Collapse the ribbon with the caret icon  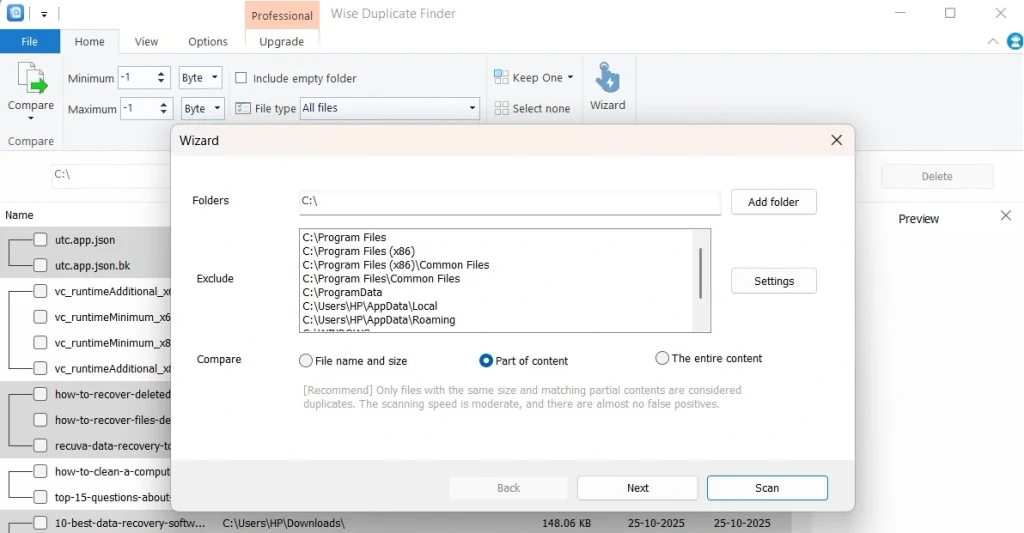point(993,41)
